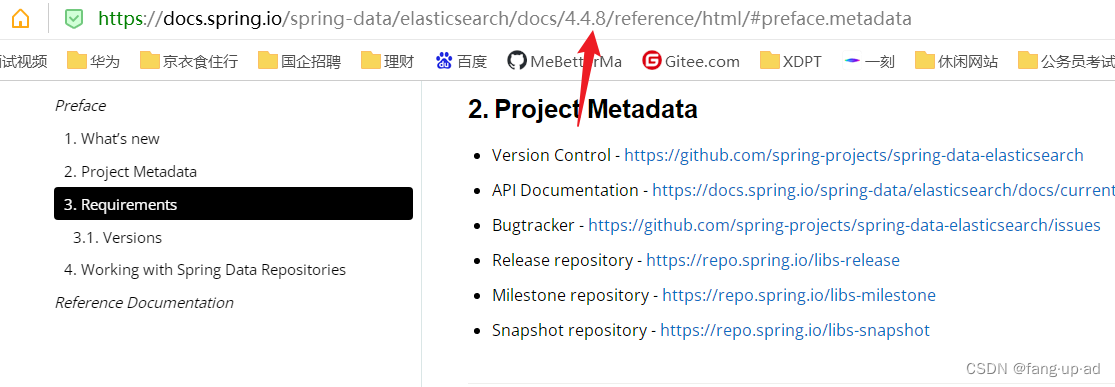This screenshot has height=387, width=1115.
Task: Open the Gitee.com bookmark
Action: [690, 61]
